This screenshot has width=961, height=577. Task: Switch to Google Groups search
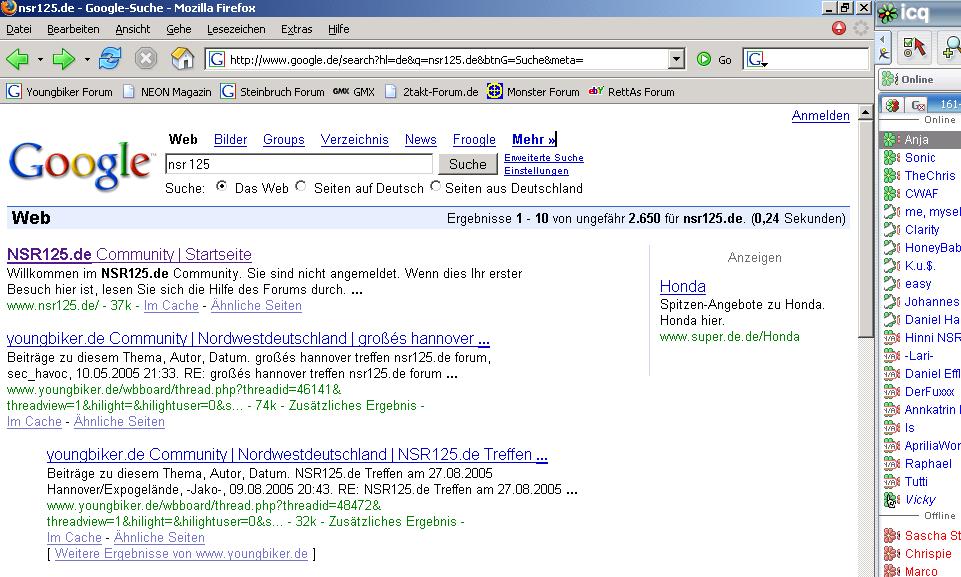tap(284, 140)
